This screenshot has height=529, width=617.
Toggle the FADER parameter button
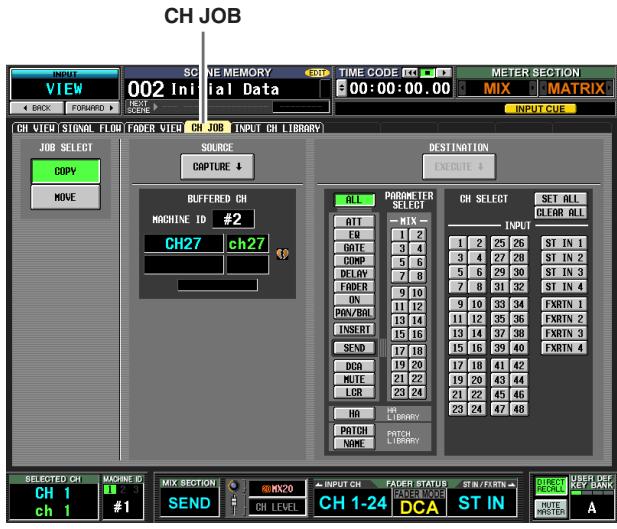click(354, 287)
